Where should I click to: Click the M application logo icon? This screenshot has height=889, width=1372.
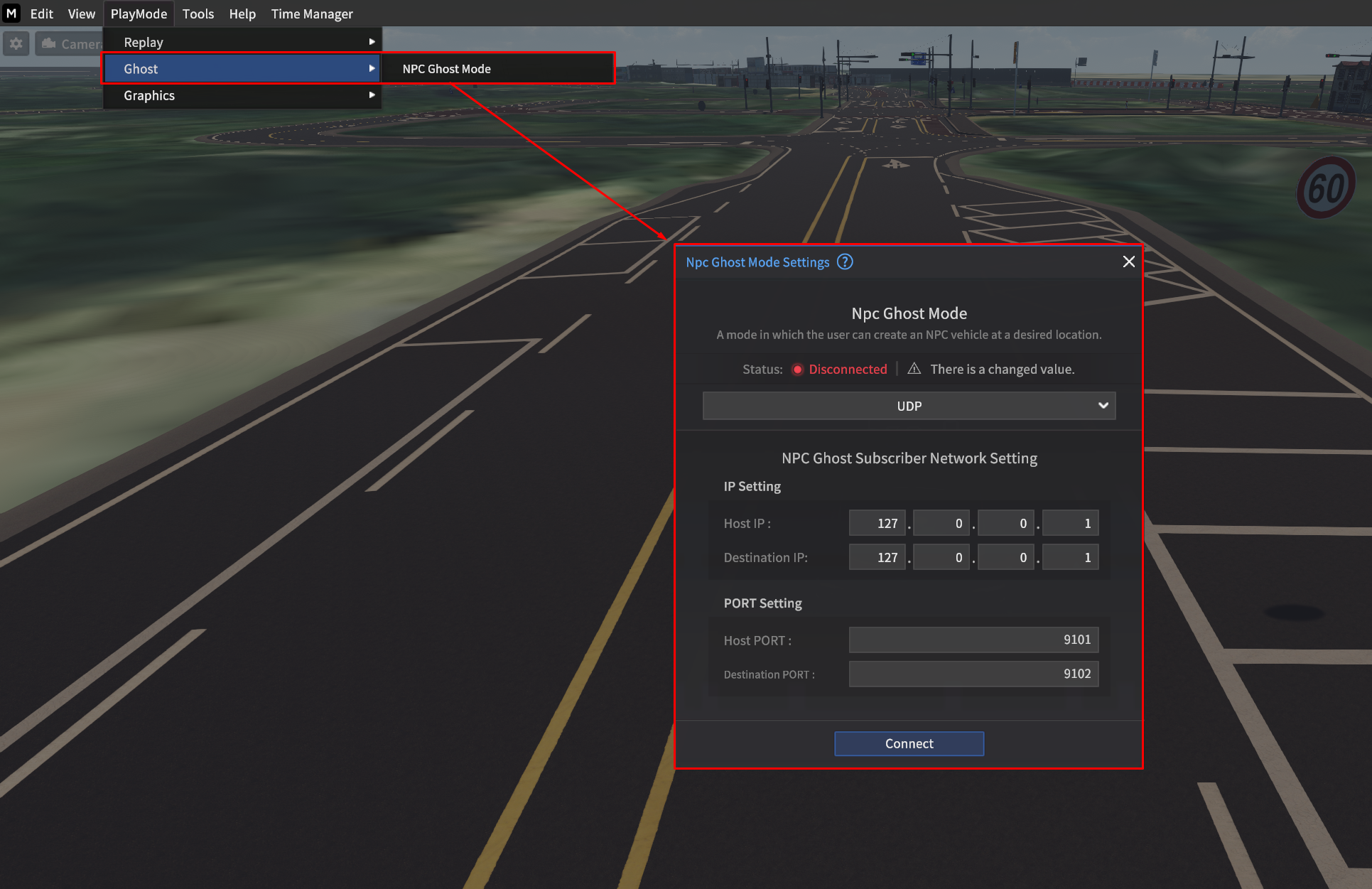point(11,14)
